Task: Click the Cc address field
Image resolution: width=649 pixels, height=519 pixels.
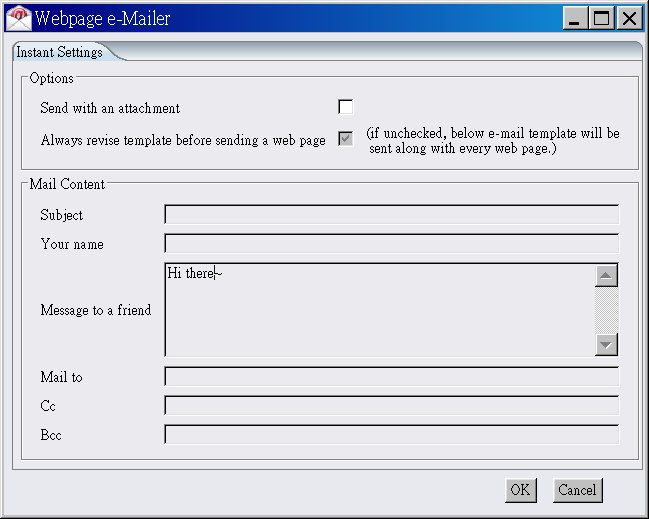Action: pos(391,405)
